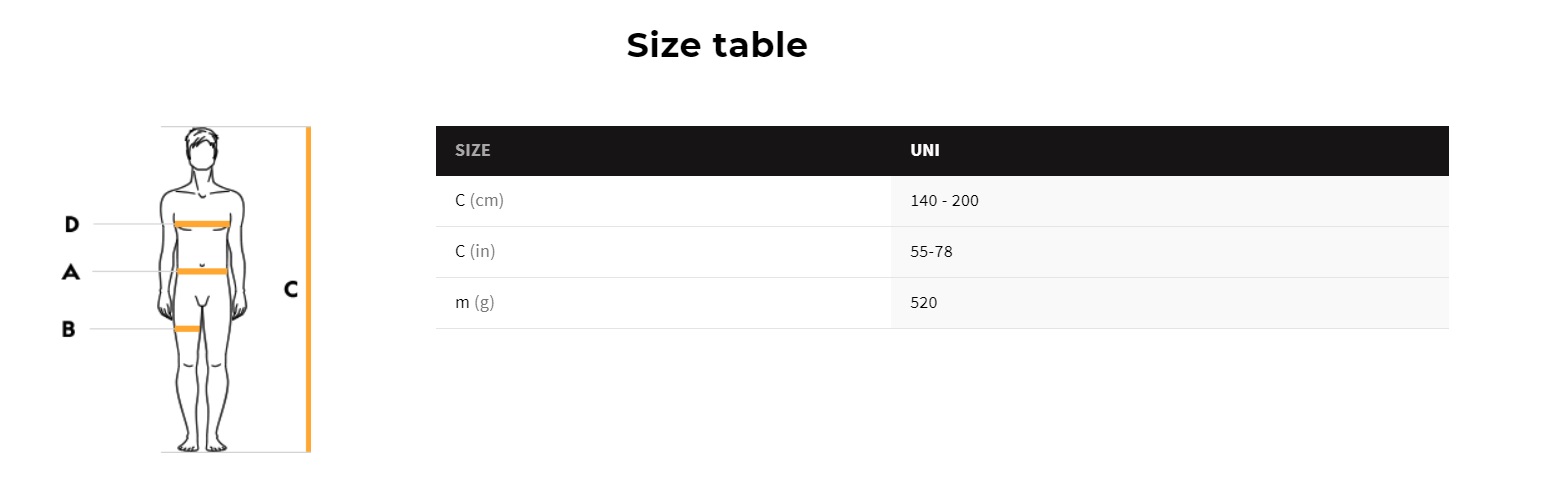Click the orange thigh band on figure

pos(187,329)
